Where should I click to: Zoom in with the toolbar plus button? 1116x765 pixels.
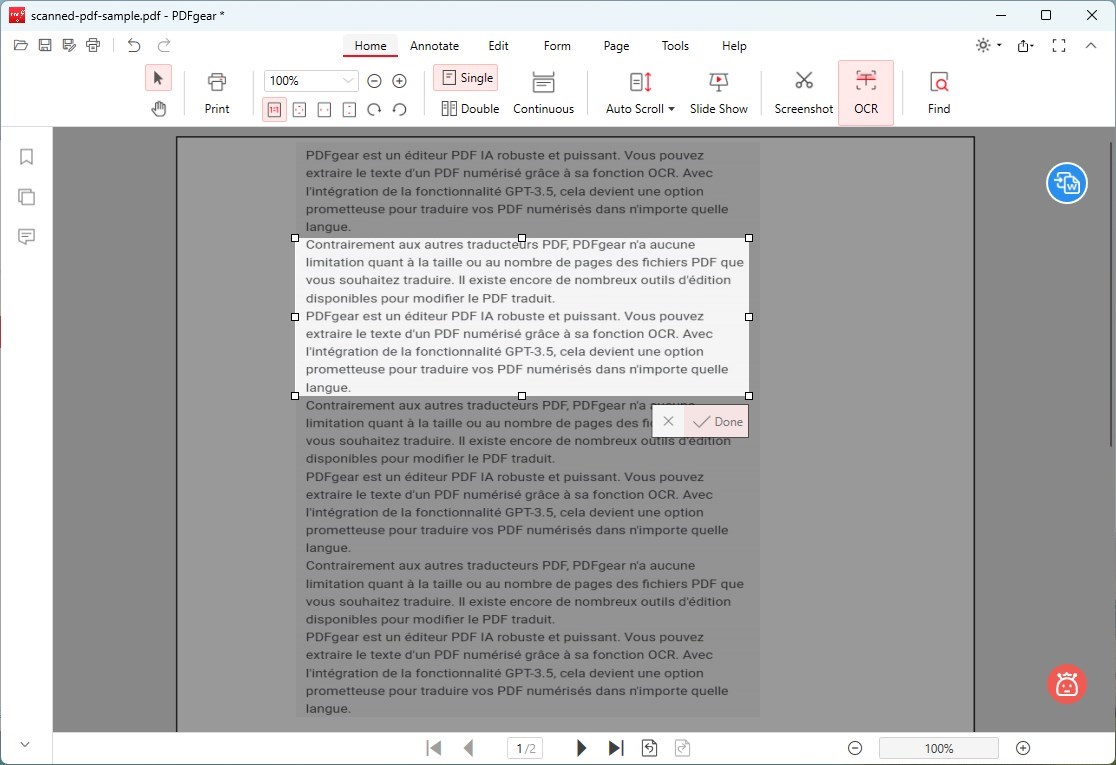click(399, 81)
